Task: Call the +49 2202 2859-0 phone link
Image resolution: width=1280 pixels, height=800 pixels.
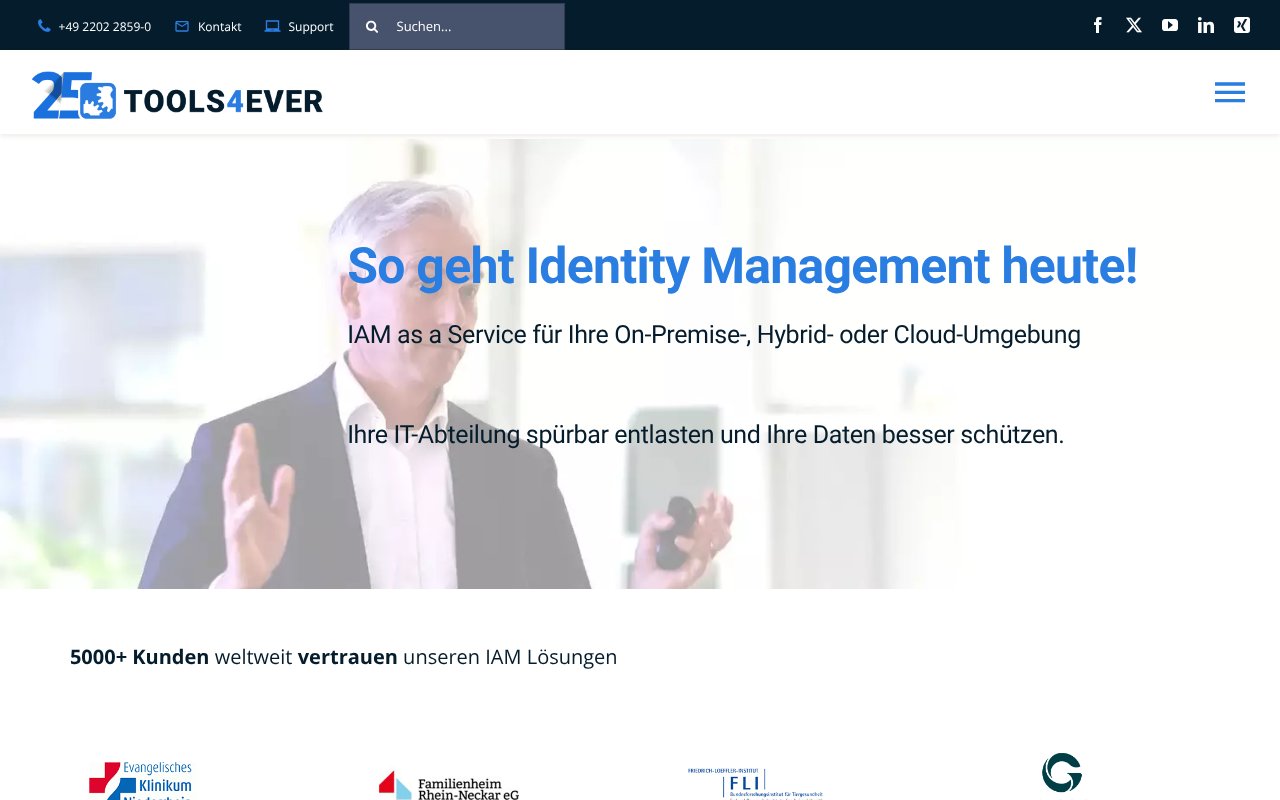Action: pyautogui.click(x=104, y=26)
